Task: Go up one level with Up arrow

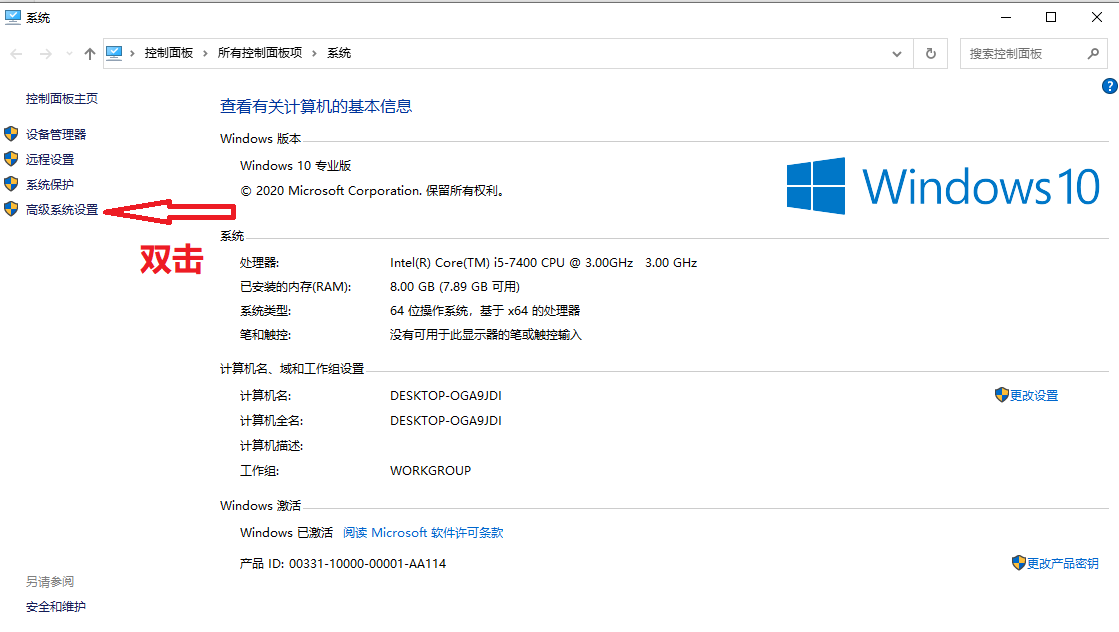Action: [89, 53]
